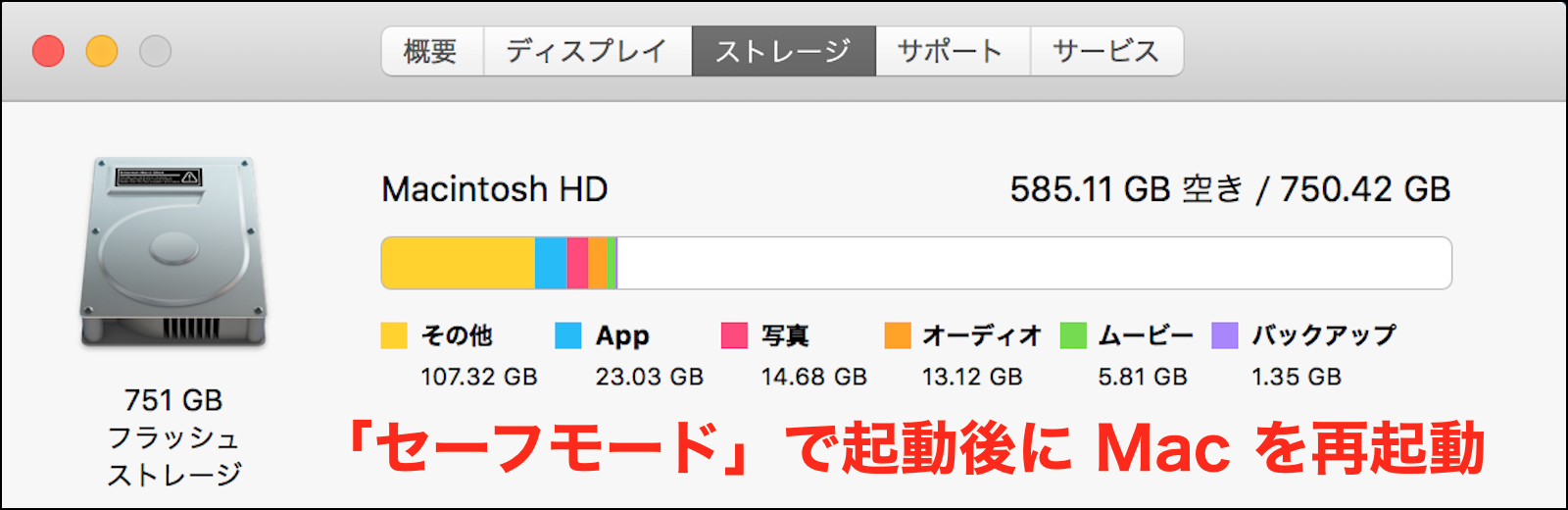Close the window with the red button
This screenshot has width=1568, height=510.
48,51
